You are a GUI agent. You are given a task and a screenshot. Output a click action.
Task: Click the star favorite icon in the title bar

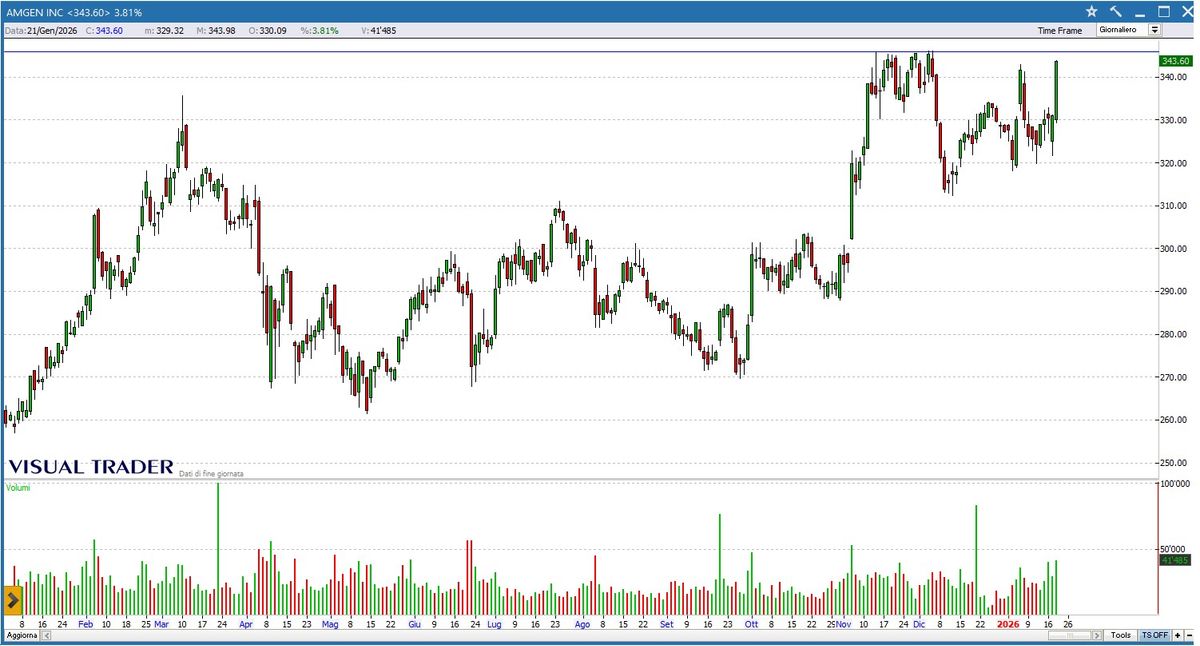click(1092, 11)
